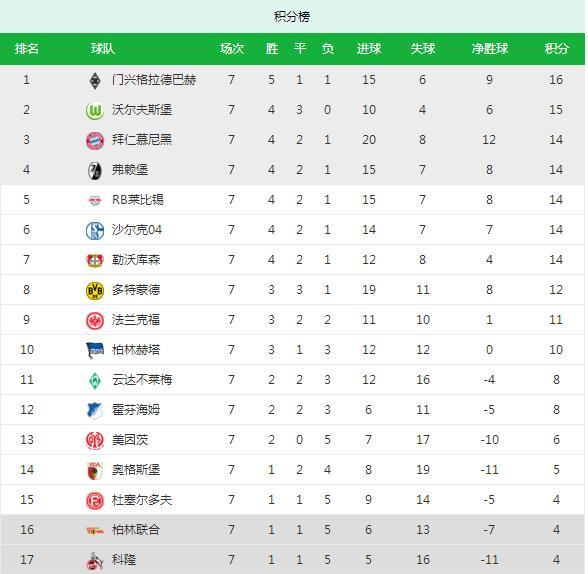
Task: Select the 积分 column header
Action: 556,49
